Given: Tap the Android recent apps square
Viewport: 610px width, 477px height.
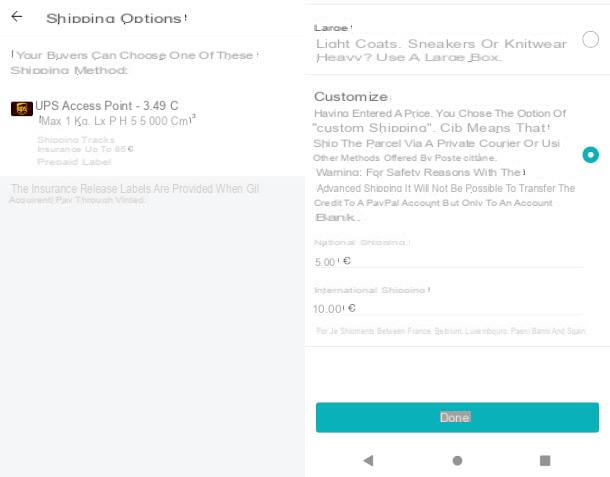Looking at the screenshot, I should (545, 461).
